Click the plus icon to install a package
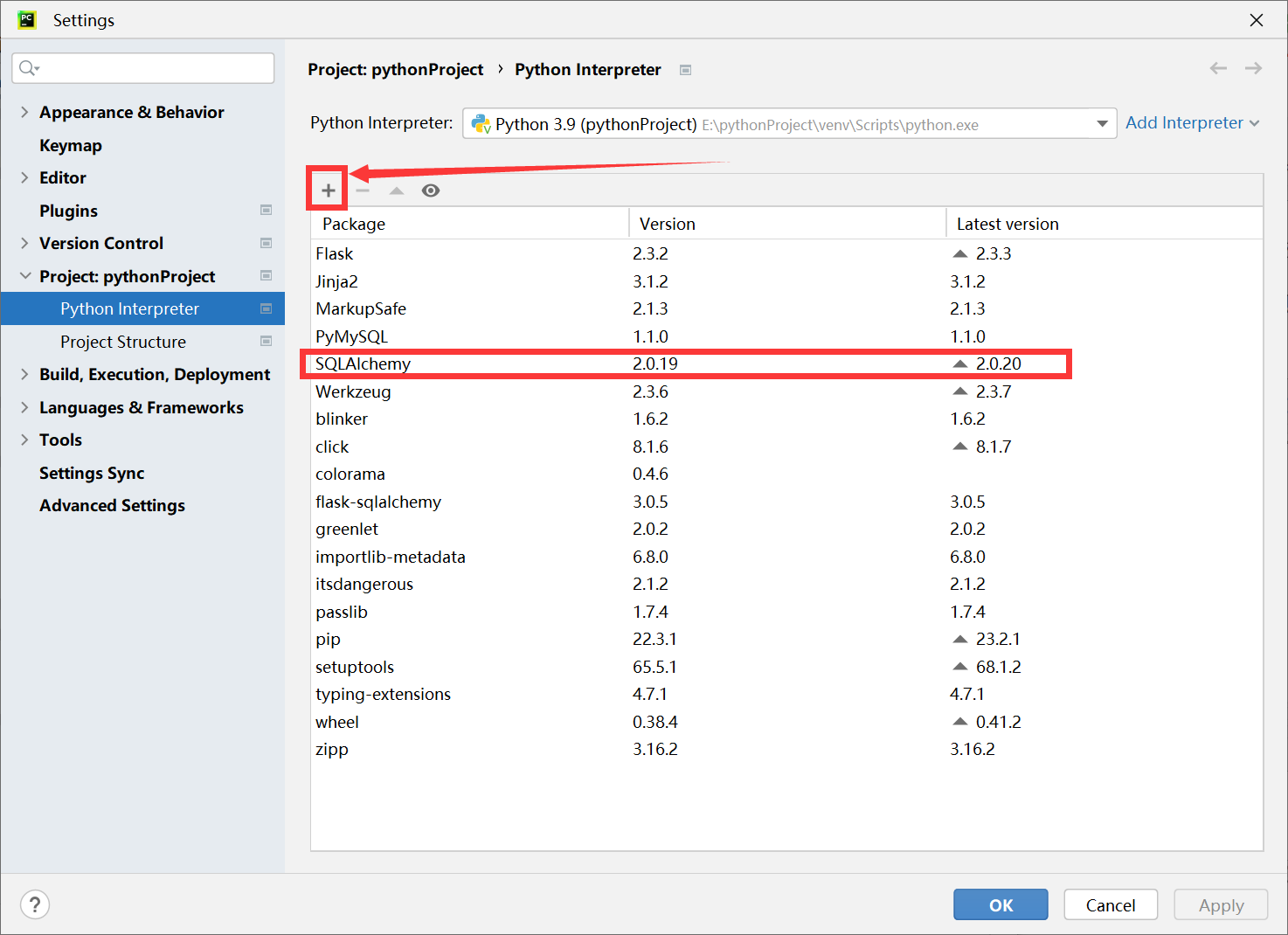 tap(328, 190)
